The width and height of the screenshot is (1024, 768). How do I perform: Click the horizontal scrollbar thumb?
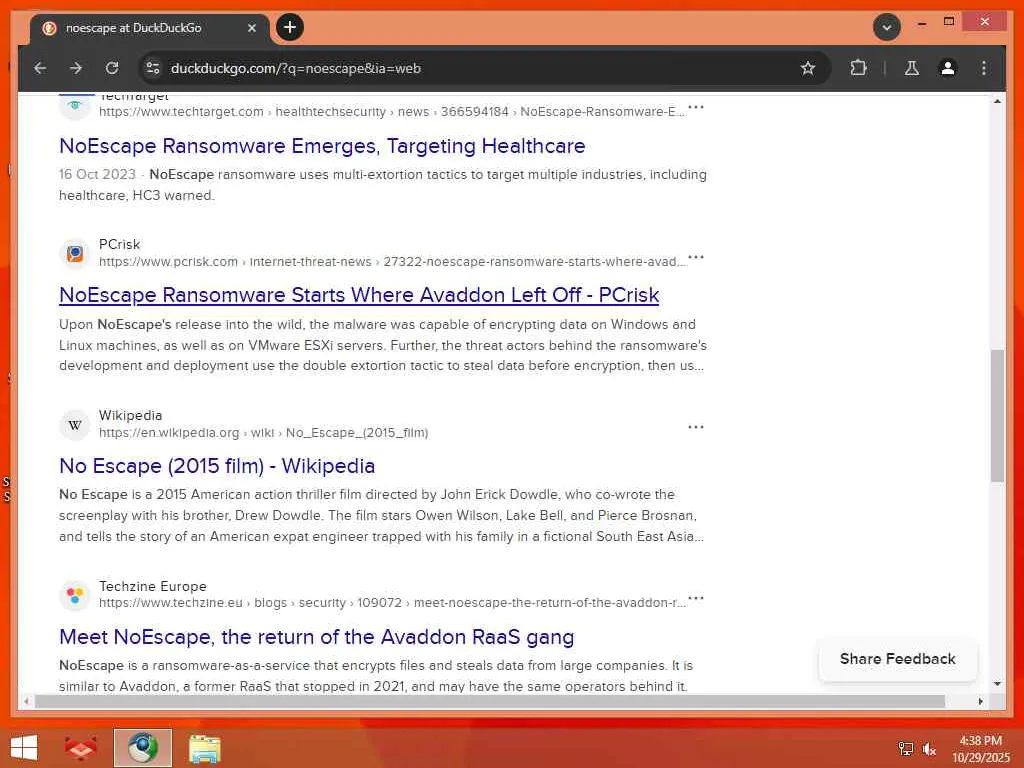[x=490, y=701]
